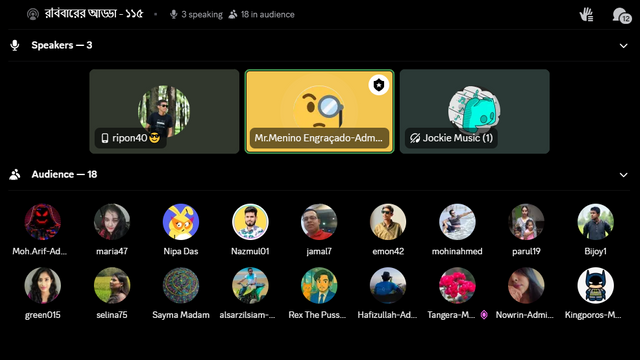Open parul19 audience member avatar
The width and height of the screenshot is (640, 360).
click(x=526, y=222)
